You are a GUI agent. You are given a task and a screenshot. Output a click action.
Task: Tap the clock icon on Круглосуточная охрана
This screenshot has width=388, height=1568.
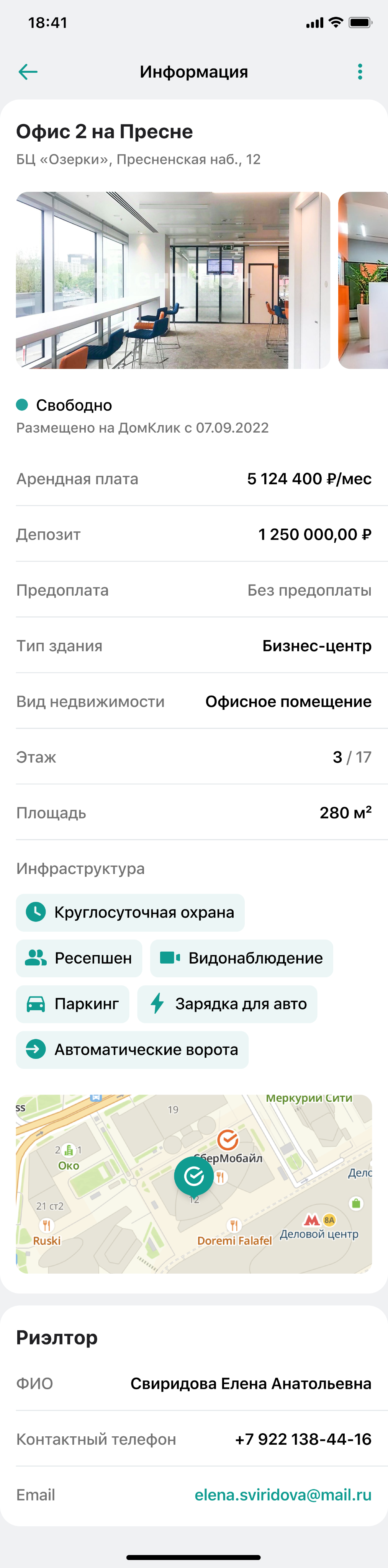pyautogui.click(x=36, y=912)
